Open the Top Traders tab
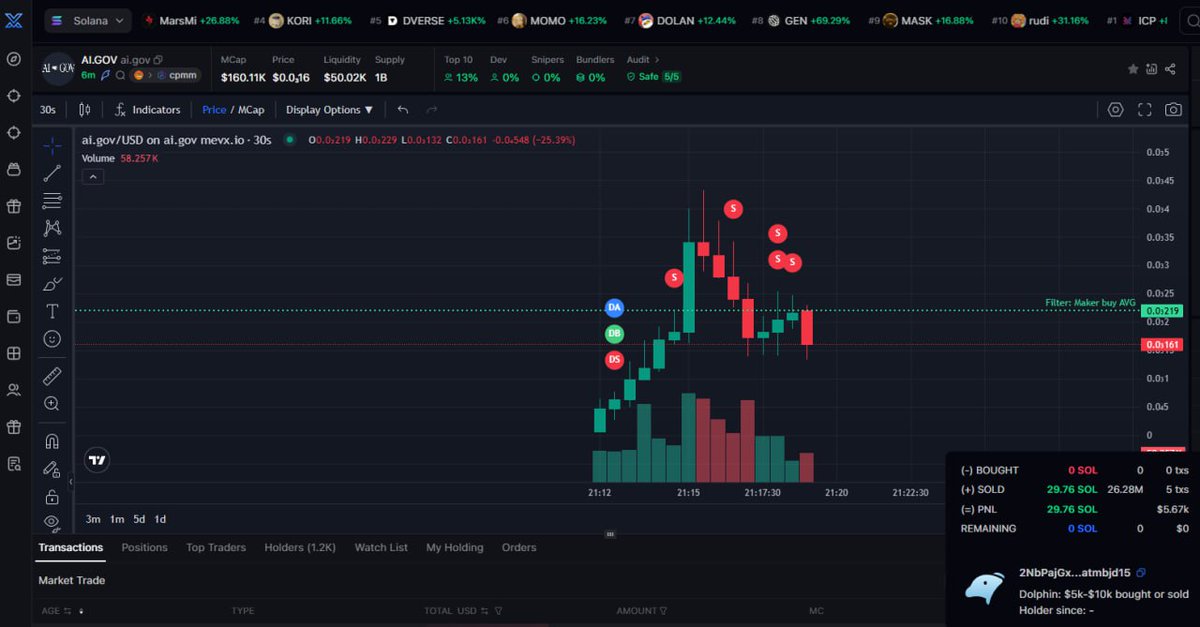The image size is (1200, 627). click(x=216, y=547)
